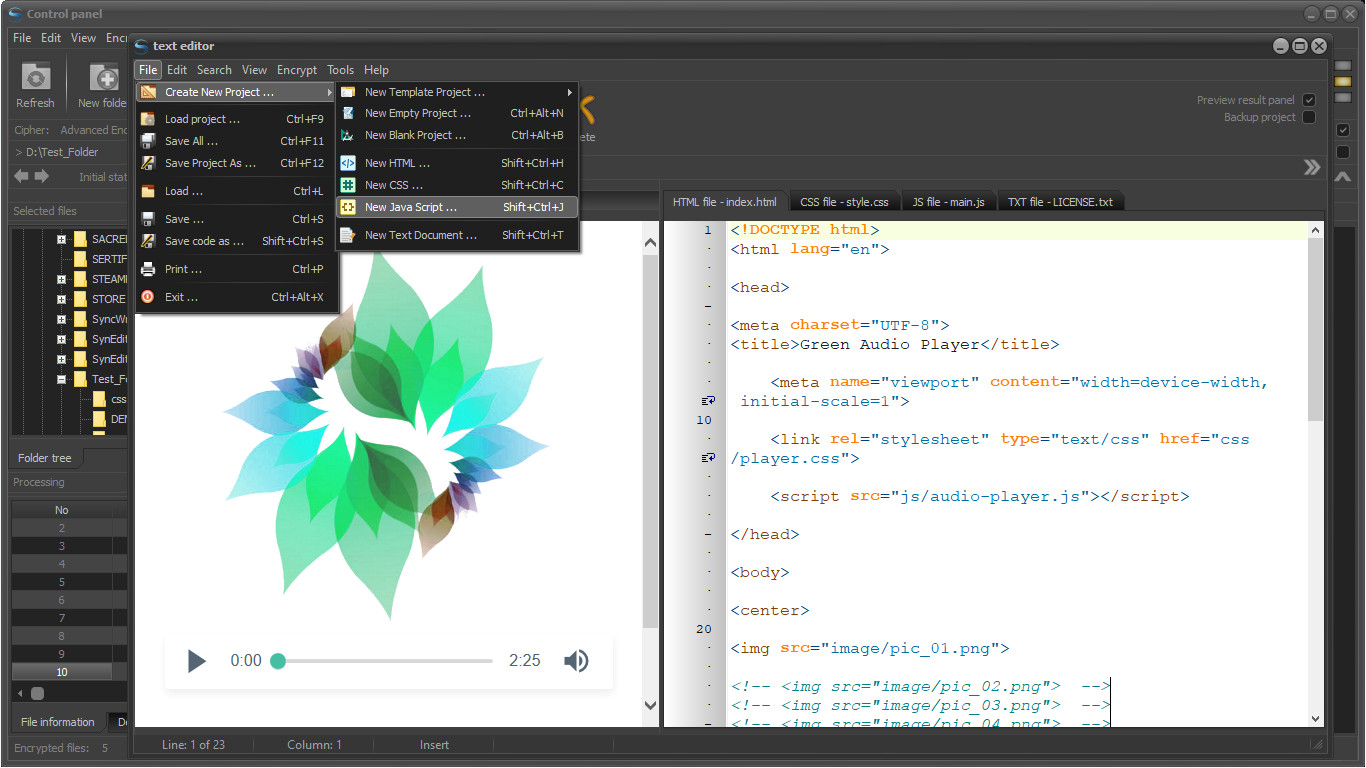Expand the STORE folder tree node
The width and height of the screenshot is (1366, 768).
[x=61, y=299]
